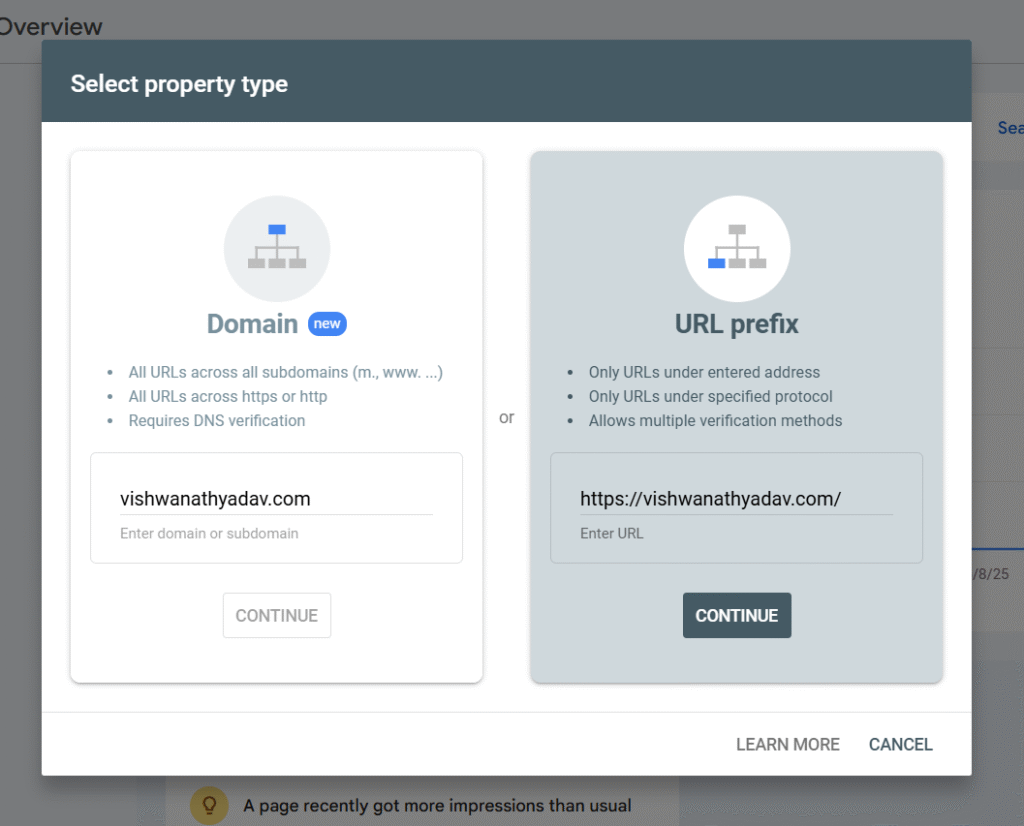Click 'Only URLs under entered address' bullet
Screen dimensions: 1024x826
click(704, 372)
